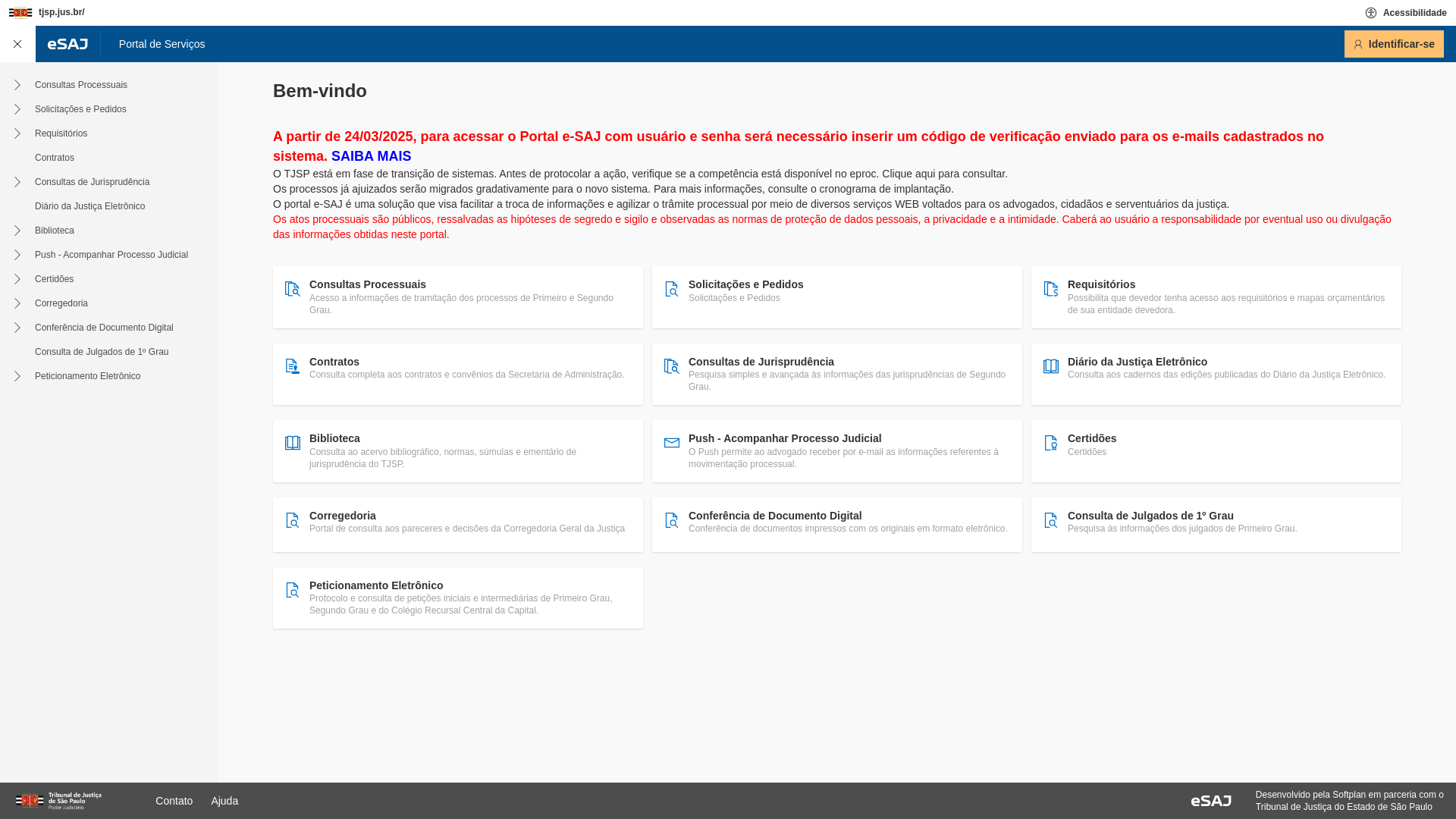Select Biblioteca text in sidebar menu
Viewport: 1456px width, 819px height.
point(55,231)
